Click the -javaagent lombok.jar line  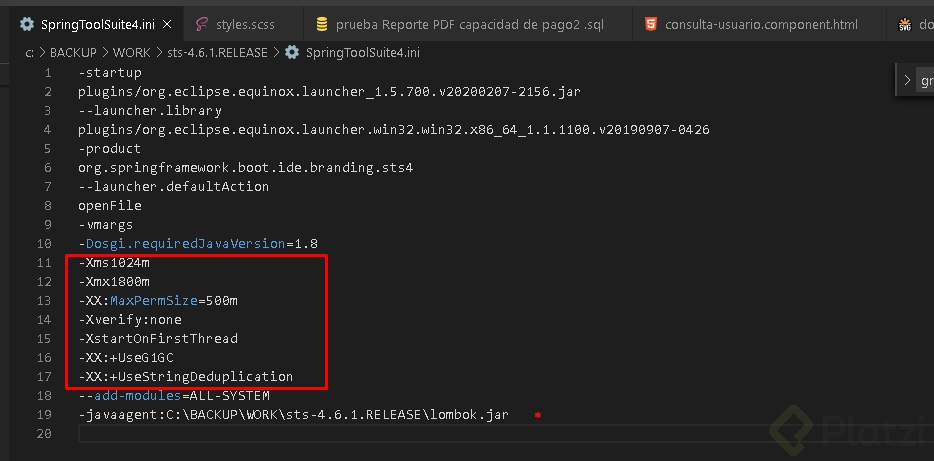293,415
